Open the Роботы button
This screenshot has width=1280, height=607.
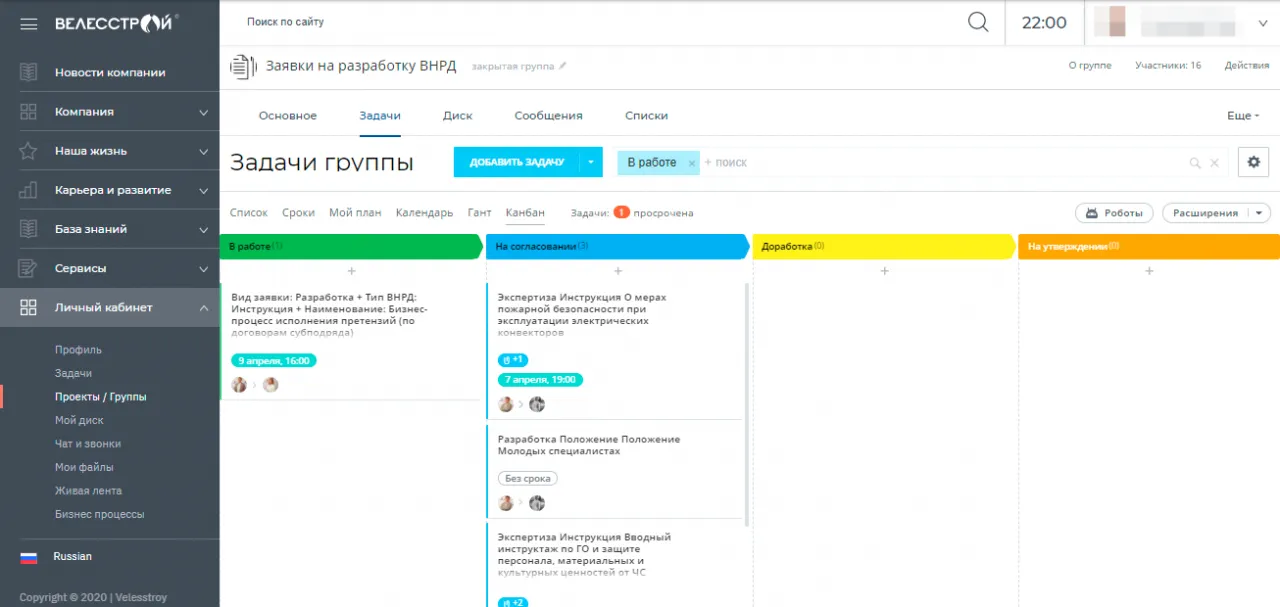(x=1114, y=213)
